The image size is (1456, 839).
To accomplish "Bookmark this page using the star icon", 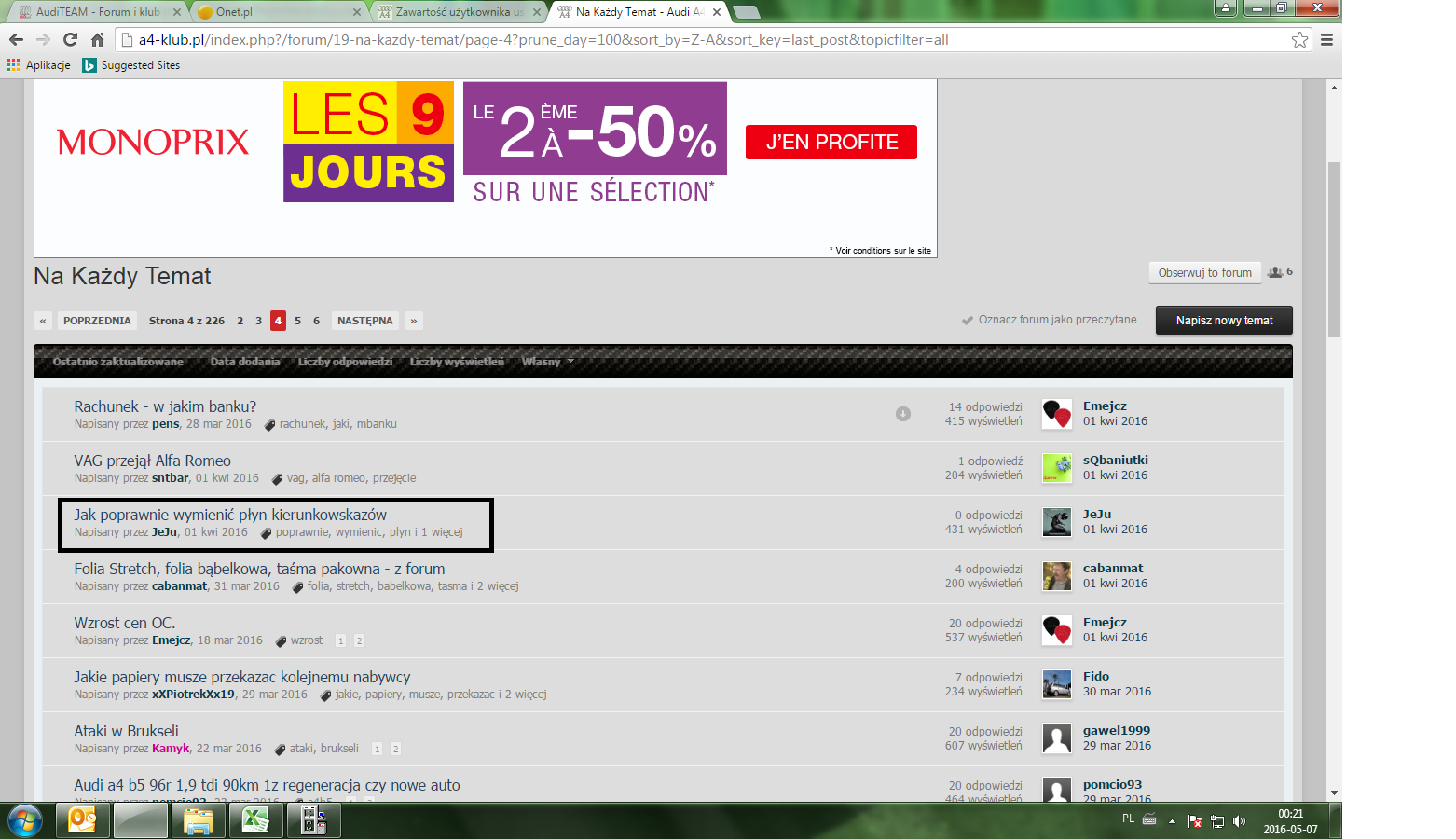I will tap(1299, 39).
